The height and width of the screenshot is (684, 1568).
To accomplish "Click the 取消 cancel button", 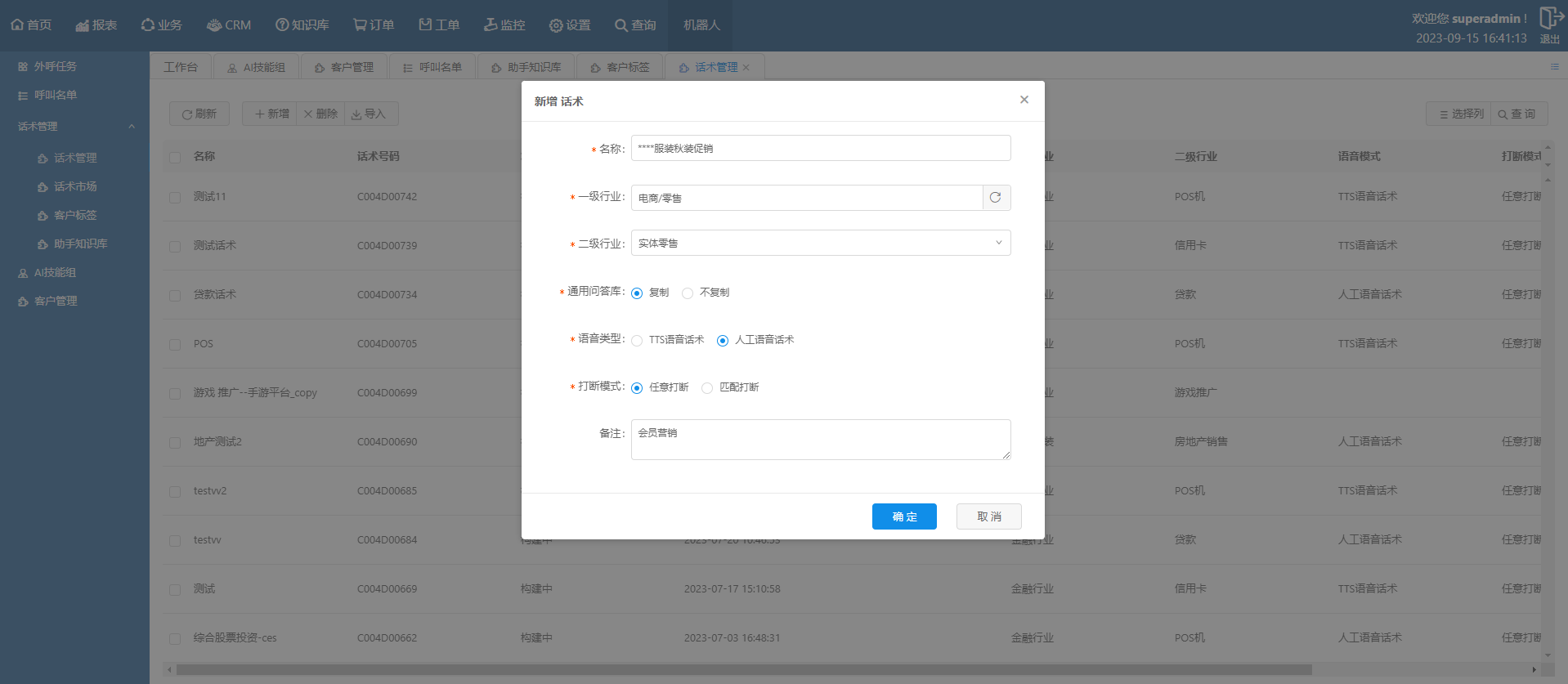I will 988,516.
